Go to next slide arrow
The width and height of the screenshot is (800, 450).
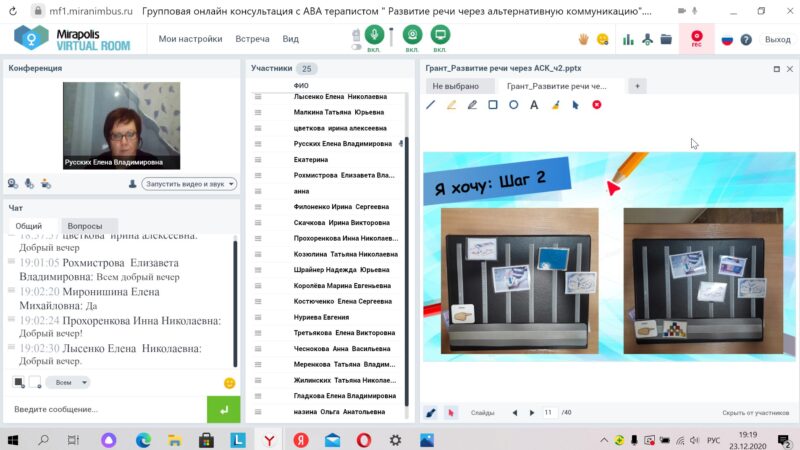tap(532, 412)
